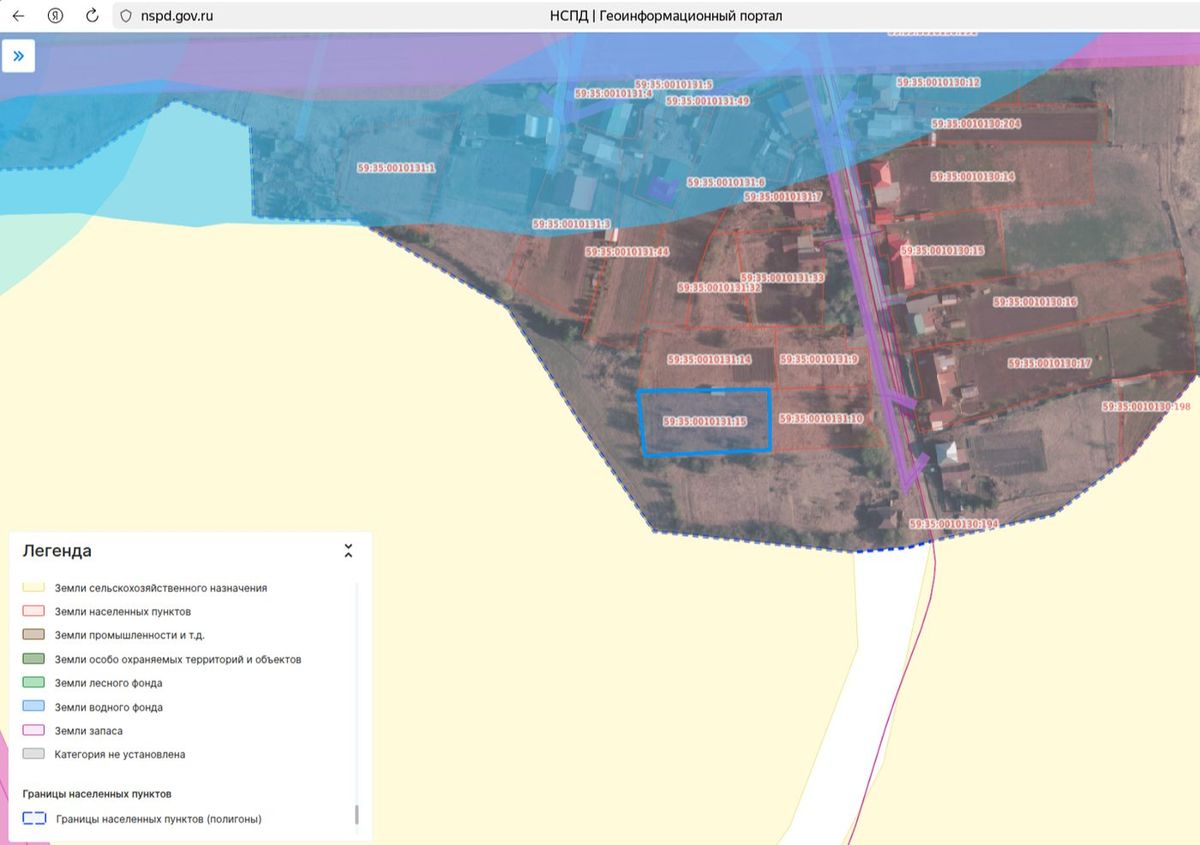This screenshot has height=845, width=1200.
Task: Click parcel label 59:35:0010131:14
Action: click(x=709, y=360)
